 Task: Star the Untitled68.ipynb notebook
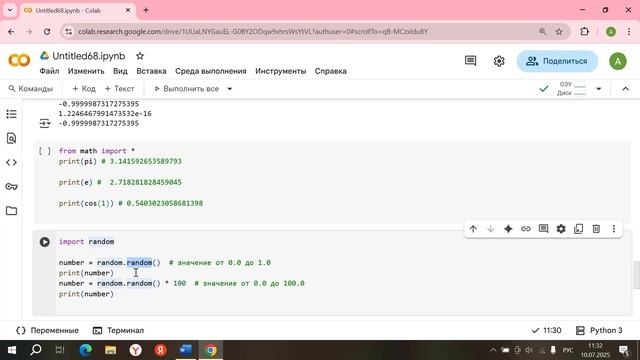[x=140, y=56]
